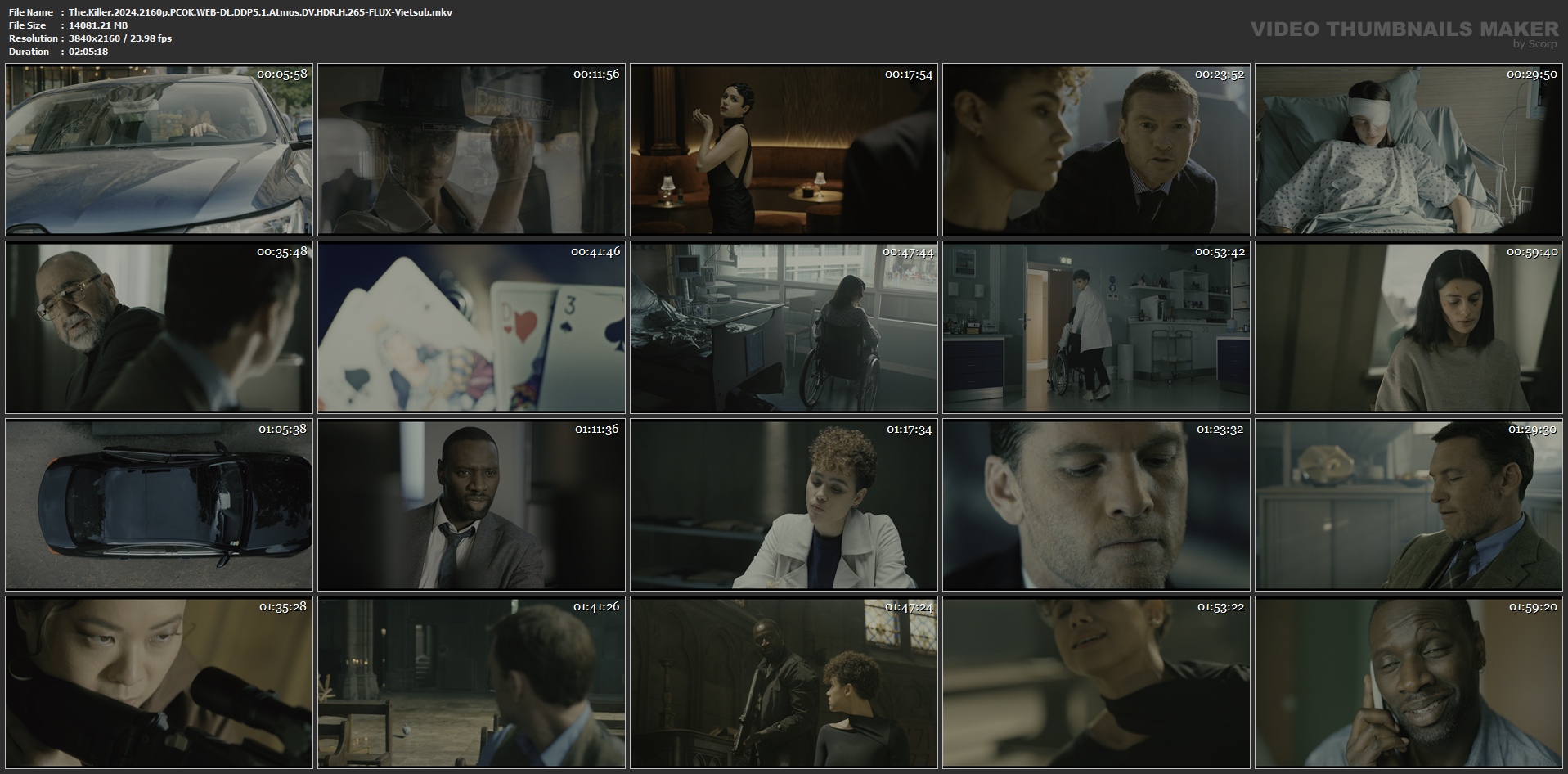Click the 01:23:32 timestamp label

click(1220, 429)
